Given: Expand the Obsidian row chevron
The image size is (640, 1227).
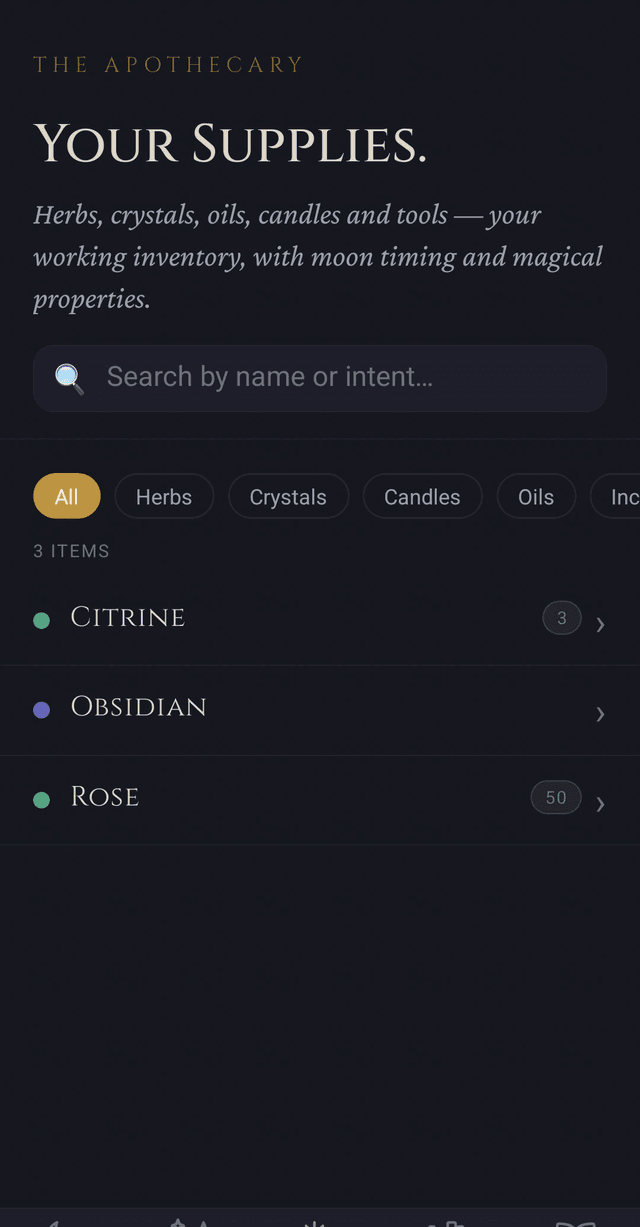Looking at the screenshot, I should 601,714.
